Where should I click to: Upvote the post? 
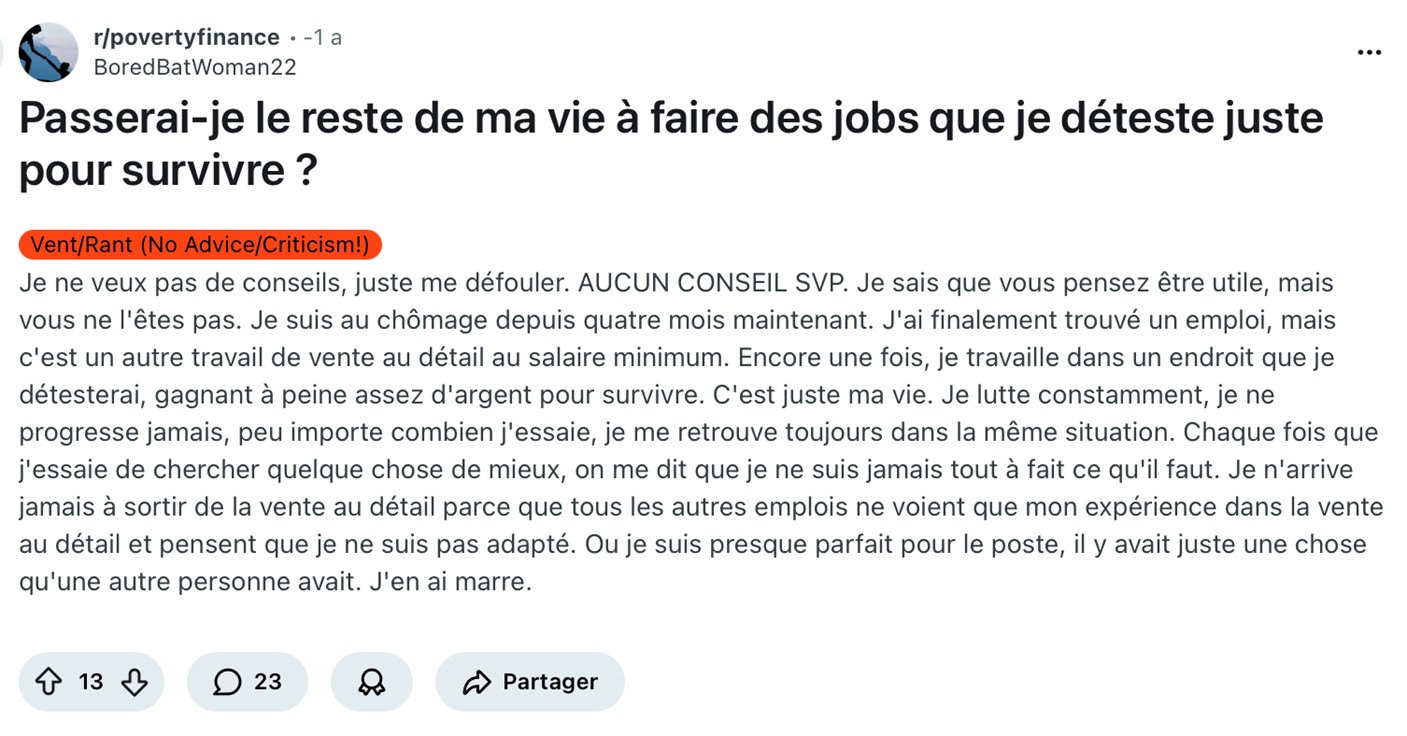[48, 682]
